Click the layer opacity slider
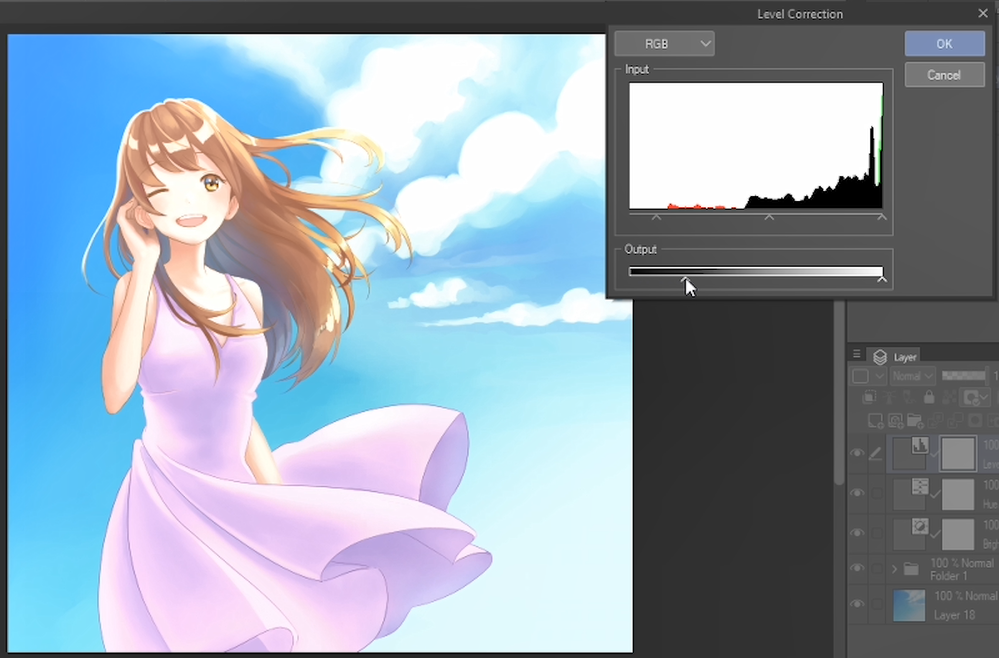The height and width of the screenshot is (658, 999). point(964,376)
